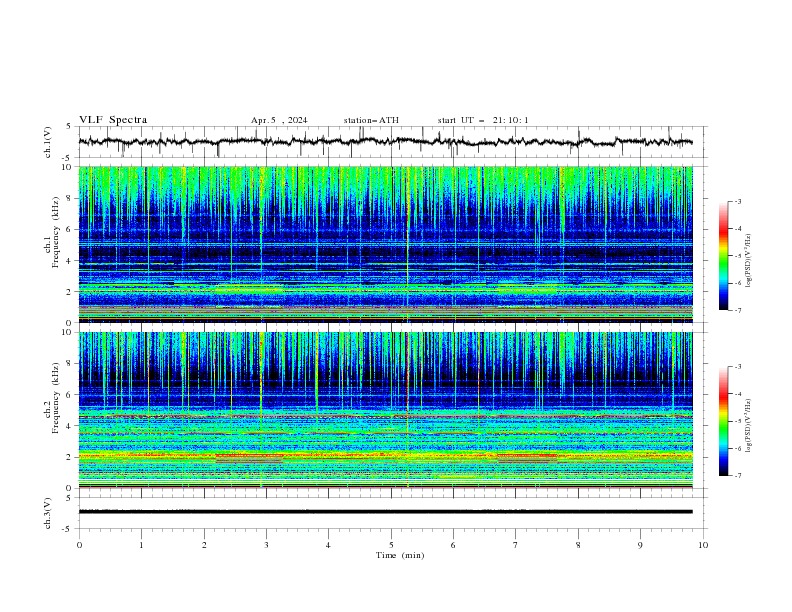Screen dimensions: 792x612
Task: Click the 'ch.1(V)' axis label
Action: tap(48, 142)
